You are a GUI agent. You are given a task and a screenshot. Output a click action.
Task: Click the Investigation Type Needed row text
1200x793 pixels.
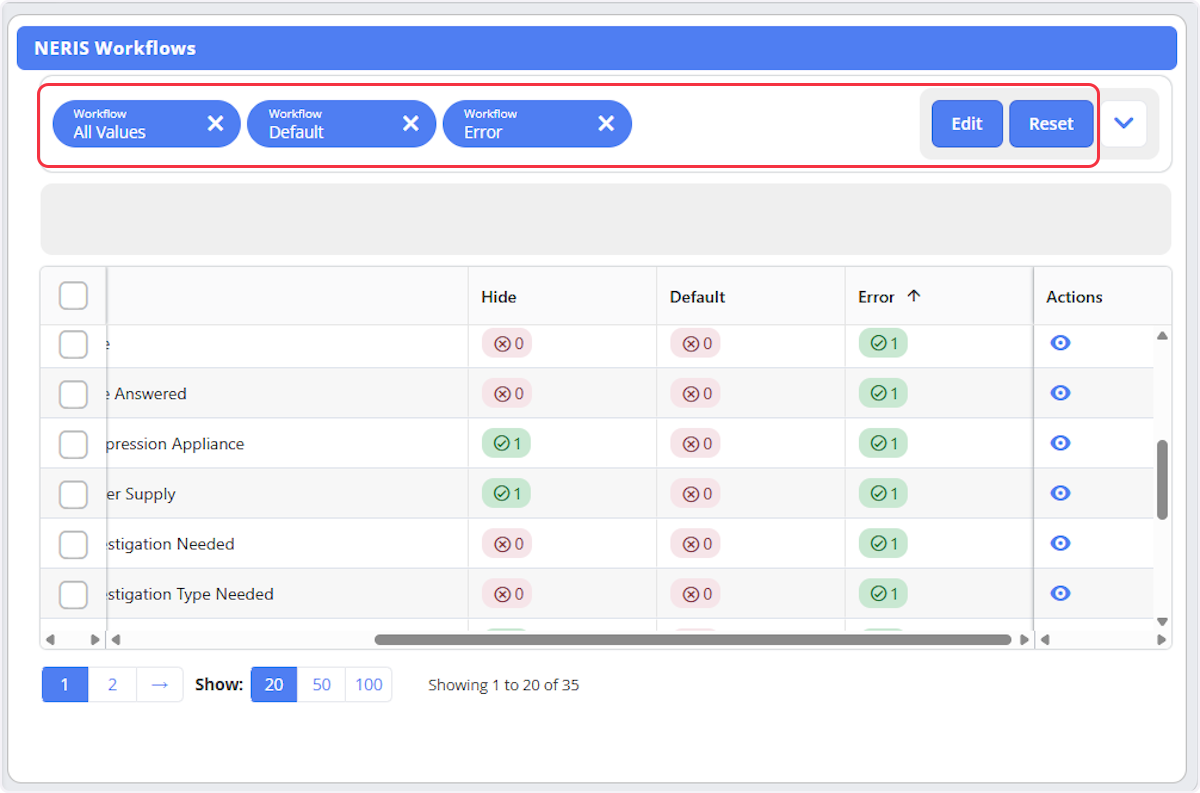[190, 594]
